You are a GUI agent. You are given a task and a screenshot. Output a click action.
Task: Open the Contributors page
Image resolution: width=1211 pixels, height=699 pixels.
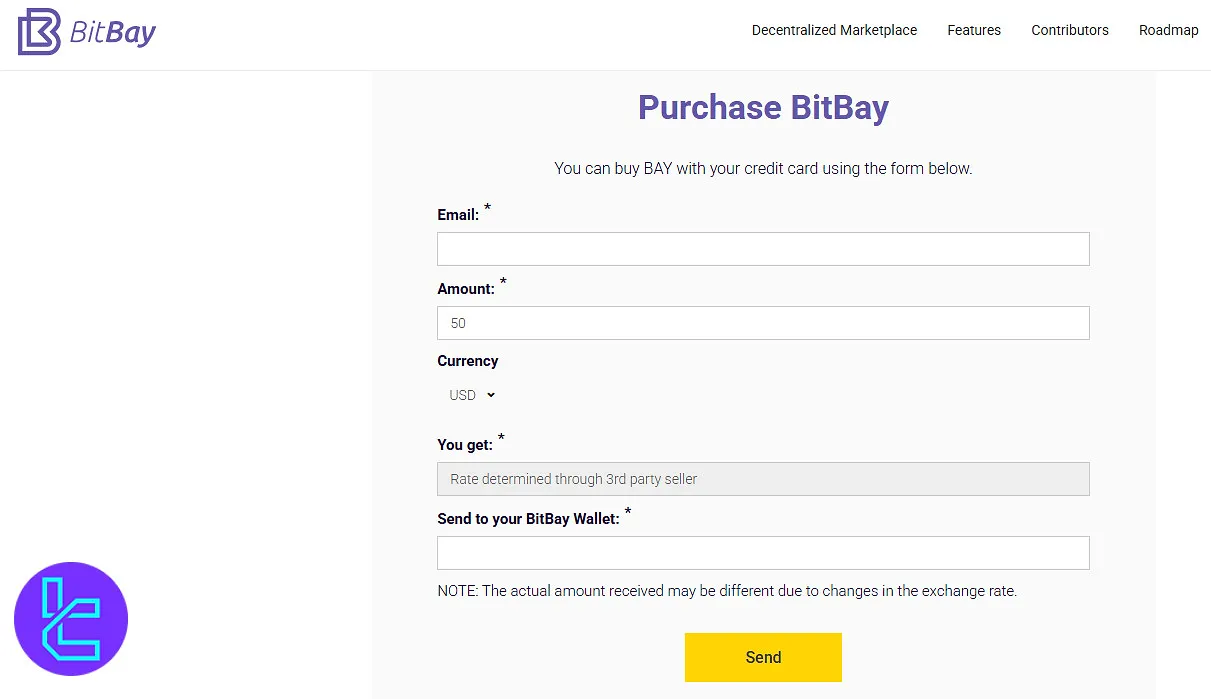[1069, 30]
